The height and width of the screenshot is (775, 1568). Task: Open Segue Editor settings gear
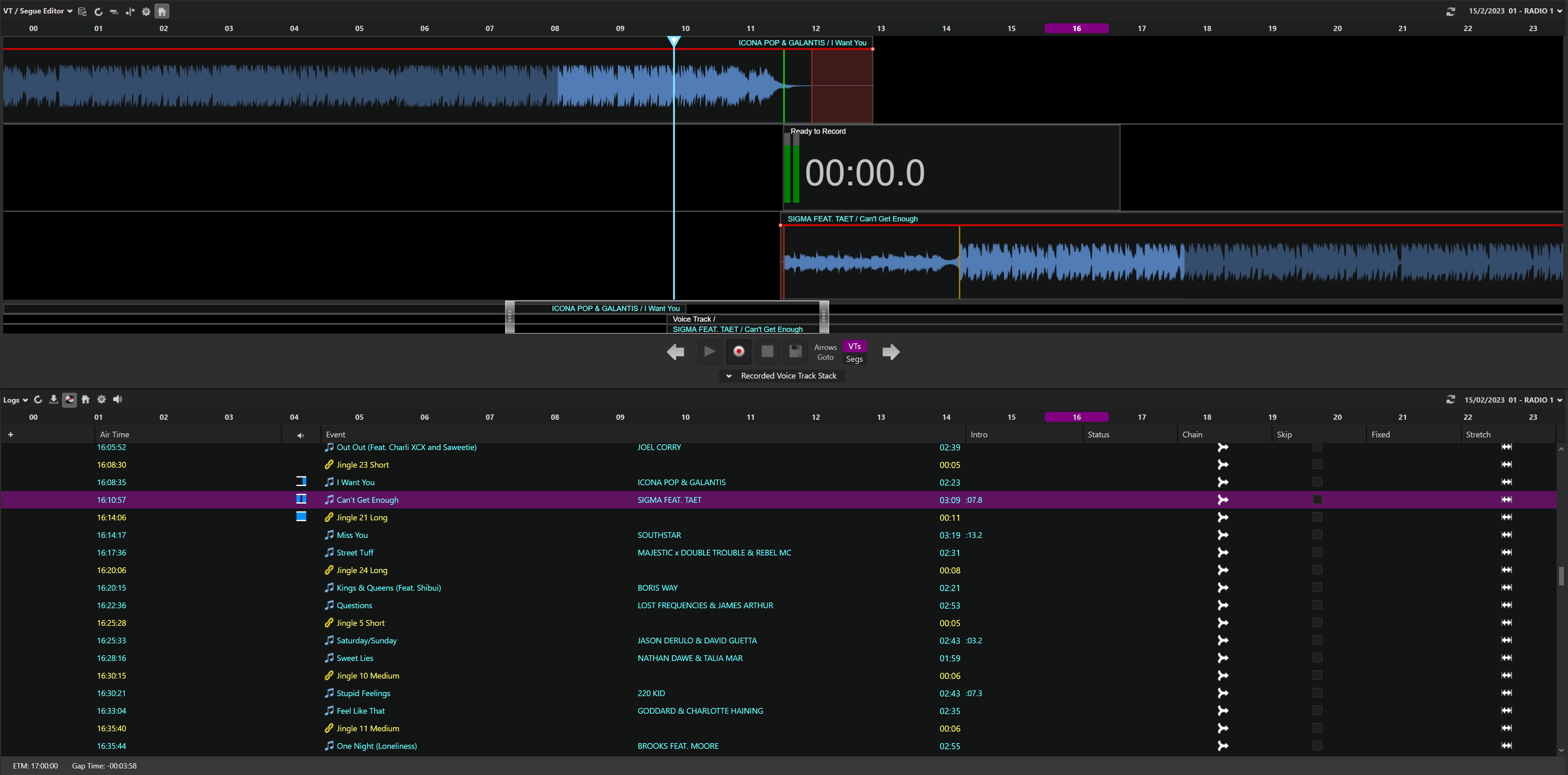coord(146,11)
